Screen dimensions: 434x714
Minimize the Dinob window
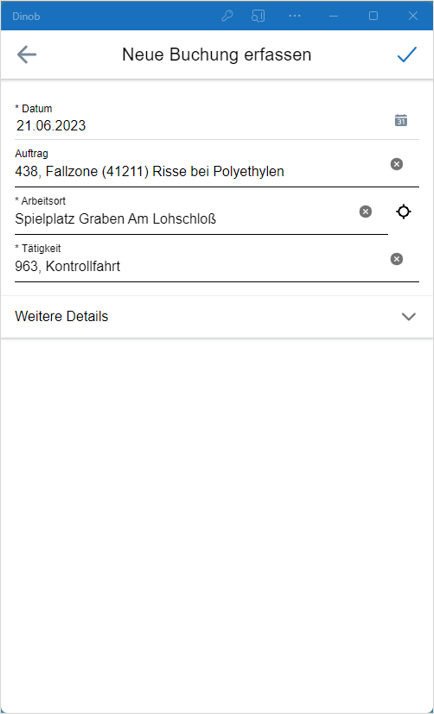(334, 16)
